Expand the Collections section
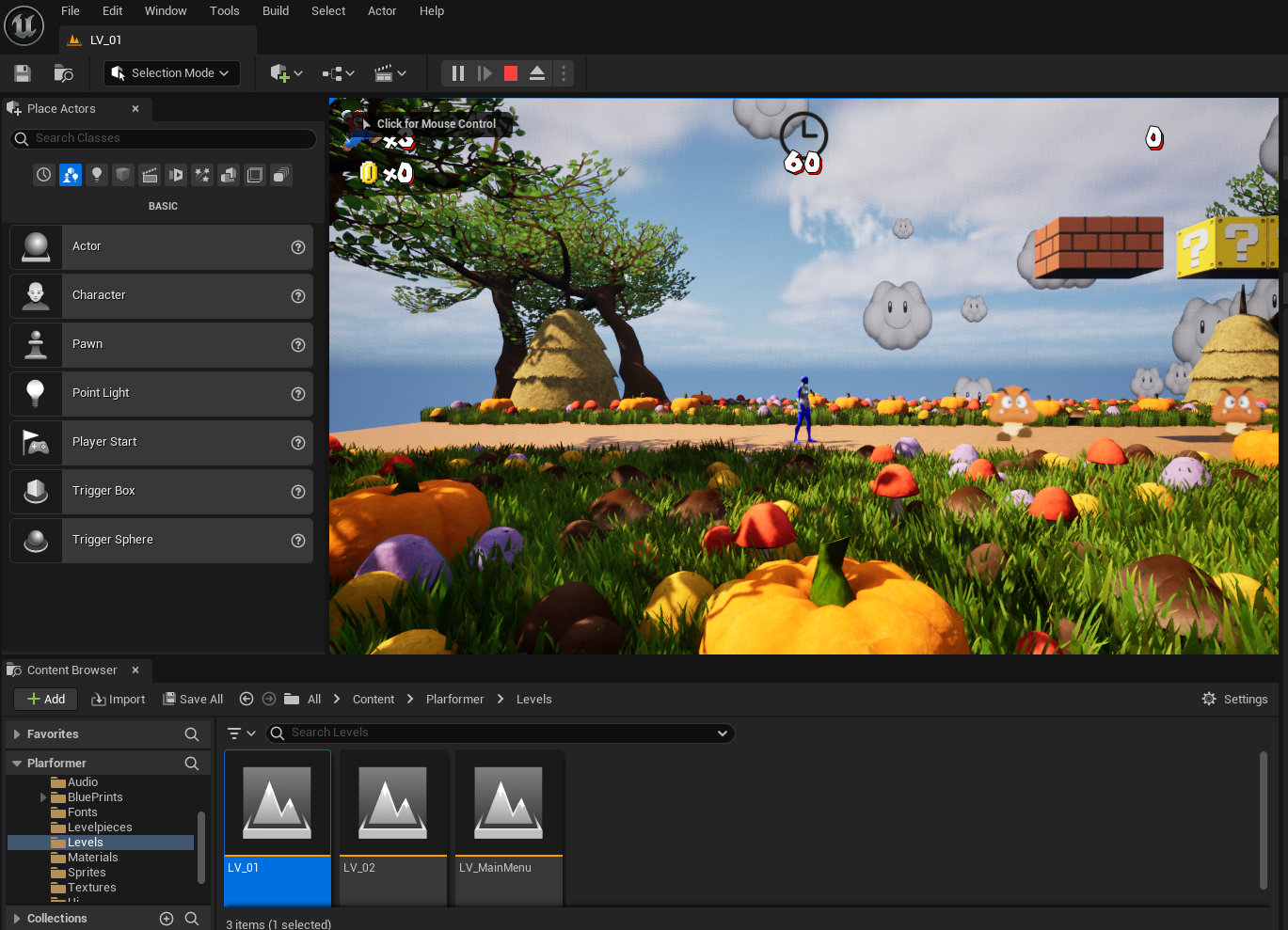Image resolution: width=1288 pixels, height=930 pixels. [17, 919]
